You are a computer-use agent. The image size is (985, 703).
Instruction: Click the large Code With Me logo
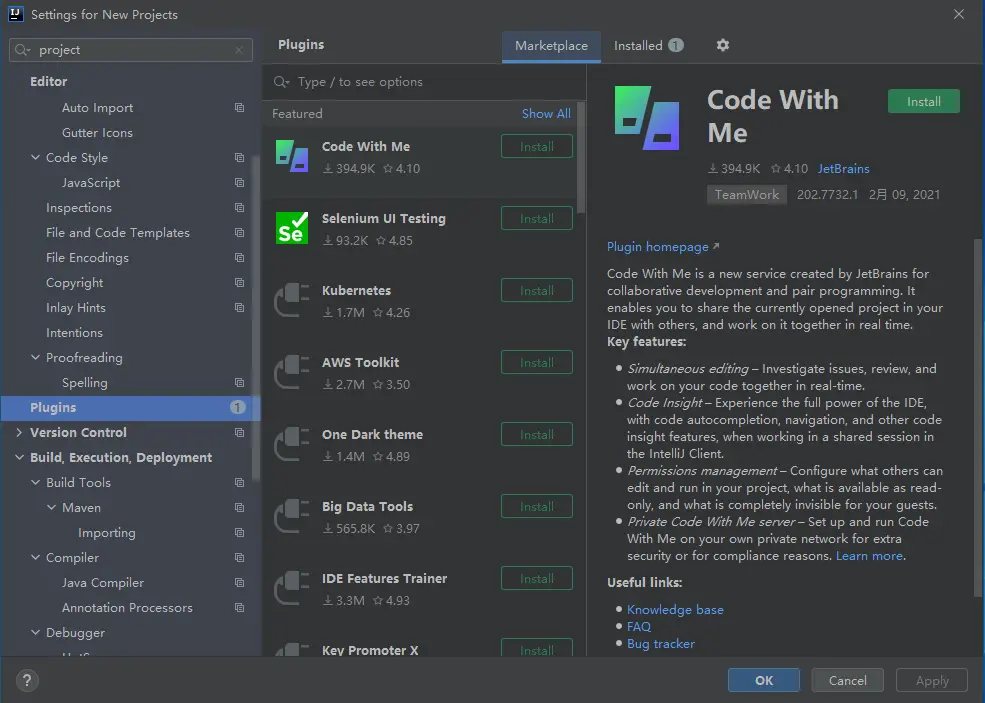click(x=647, y=118)
